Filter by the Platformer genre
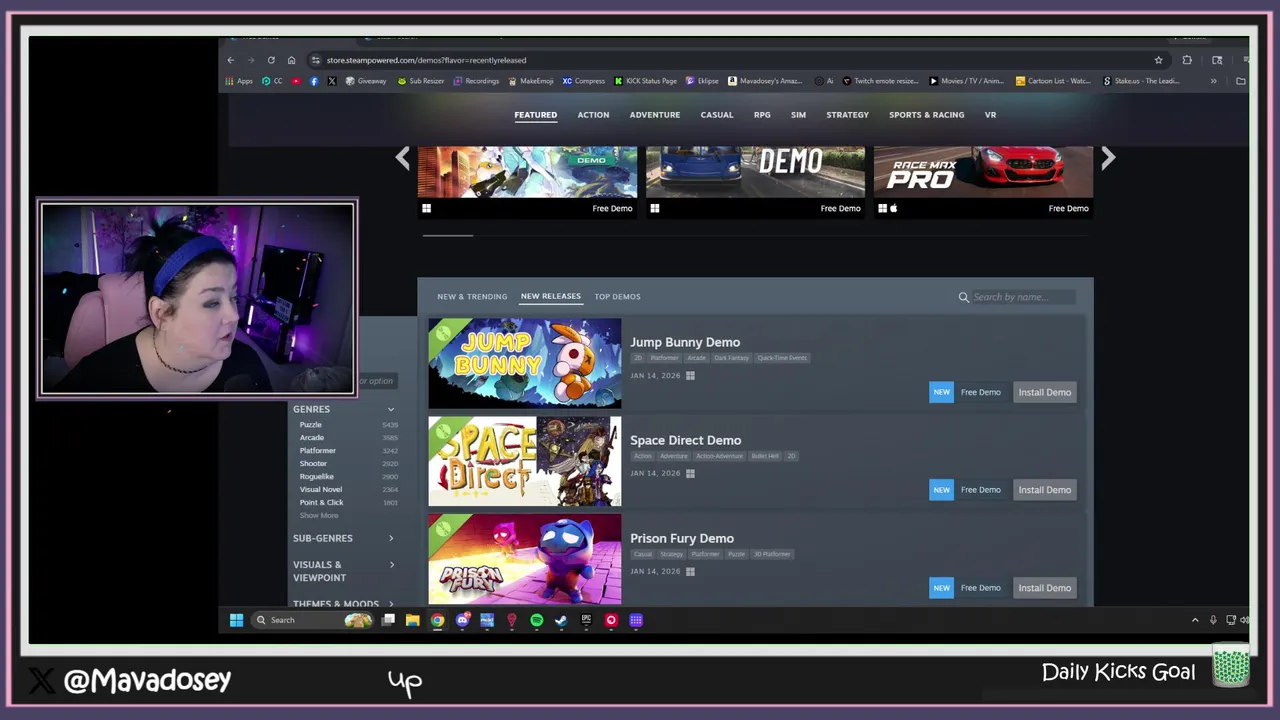 318,451
